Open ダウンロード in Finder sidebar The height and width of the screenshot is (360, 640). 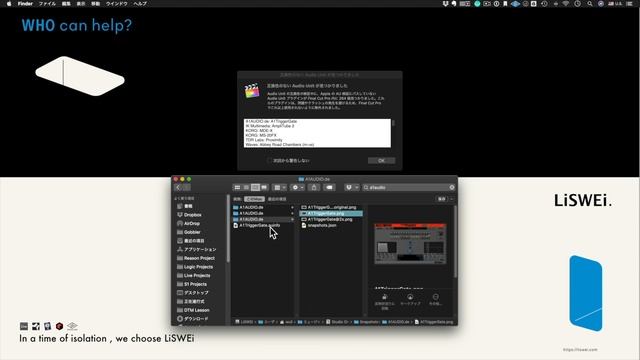point(196,319)
